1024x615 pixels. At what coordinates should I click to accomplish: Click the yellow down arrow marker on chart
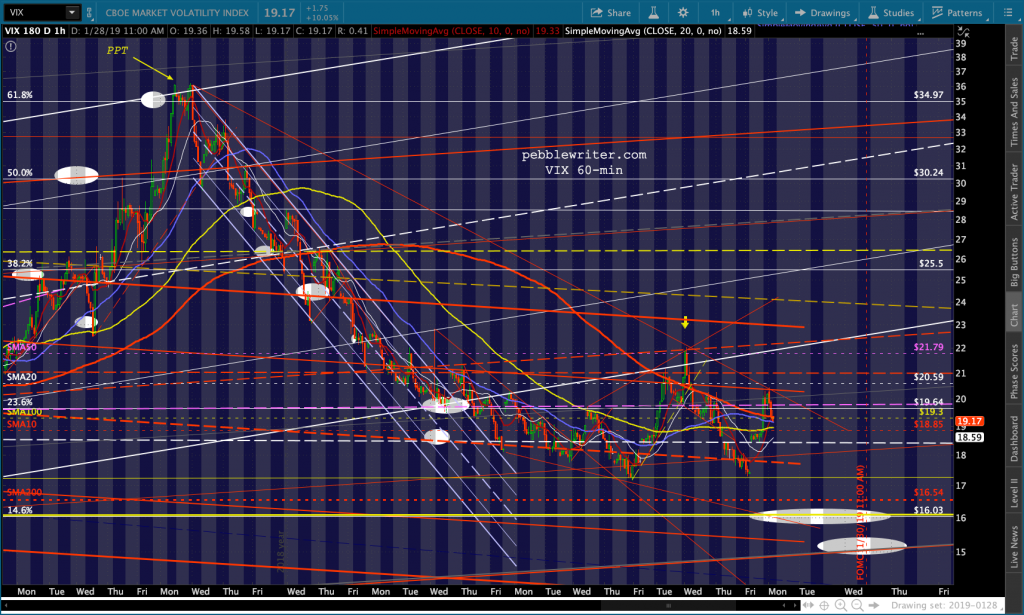tap(685, 323)
